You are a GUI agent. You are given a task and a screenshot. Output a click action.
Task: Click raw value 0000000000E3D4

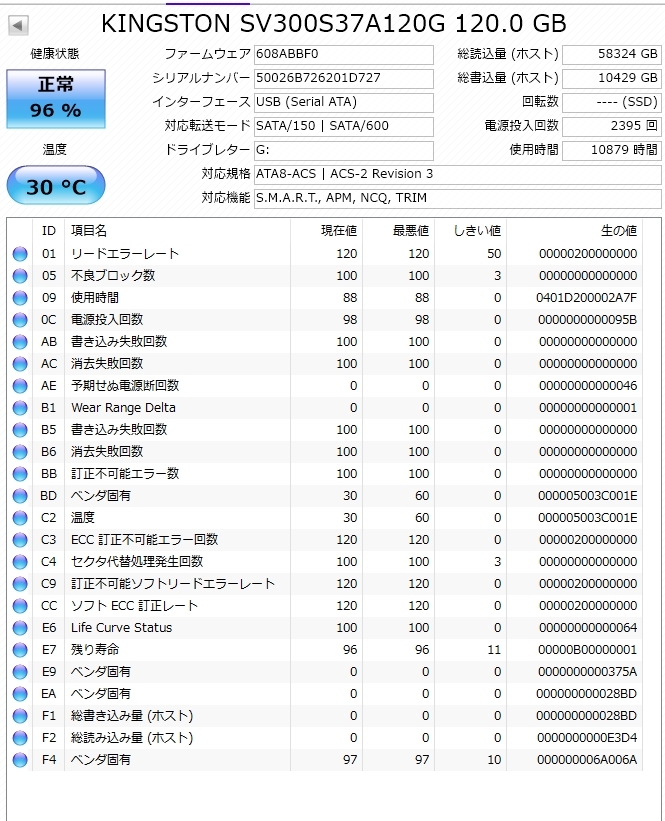(x=588, y=738)
